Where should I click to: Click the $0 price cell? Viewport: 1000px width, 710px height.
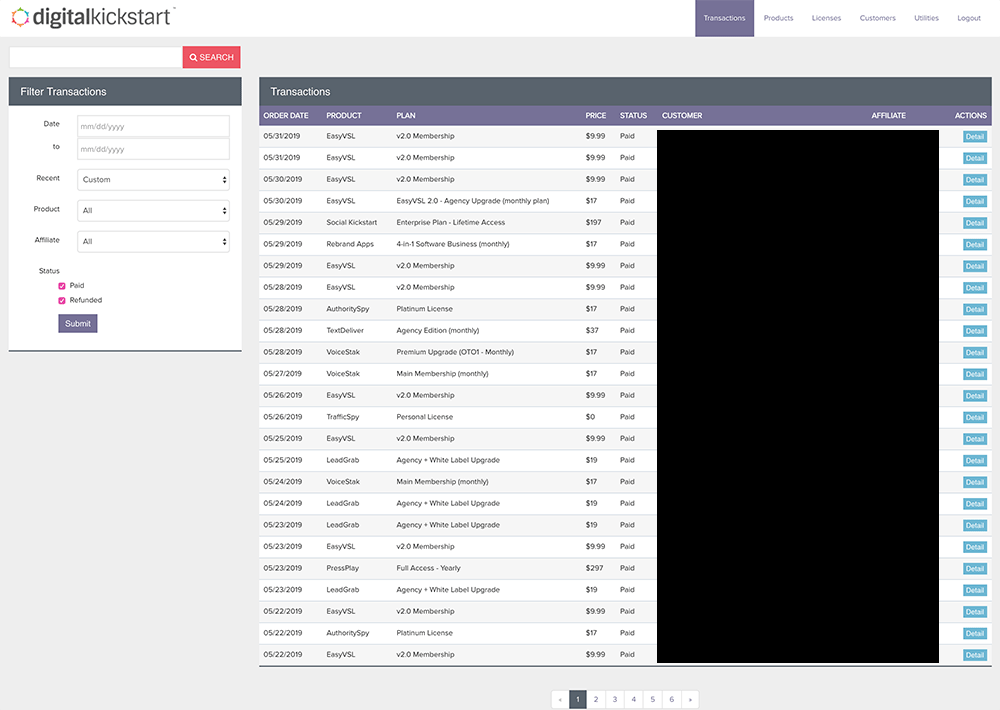coord(590,417)
